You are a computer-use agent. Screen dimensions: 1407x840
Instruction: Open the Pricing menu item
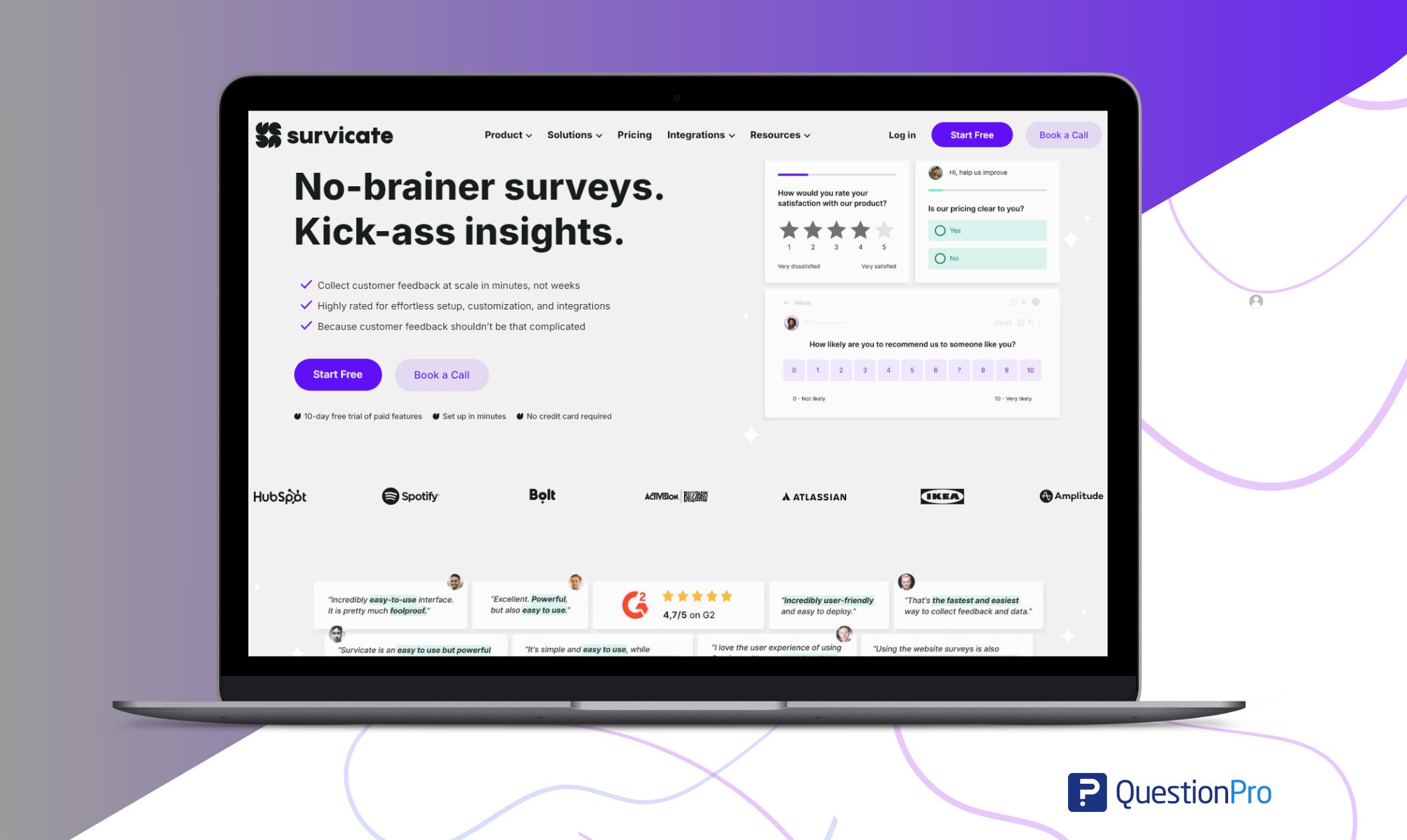click(634, 134)
